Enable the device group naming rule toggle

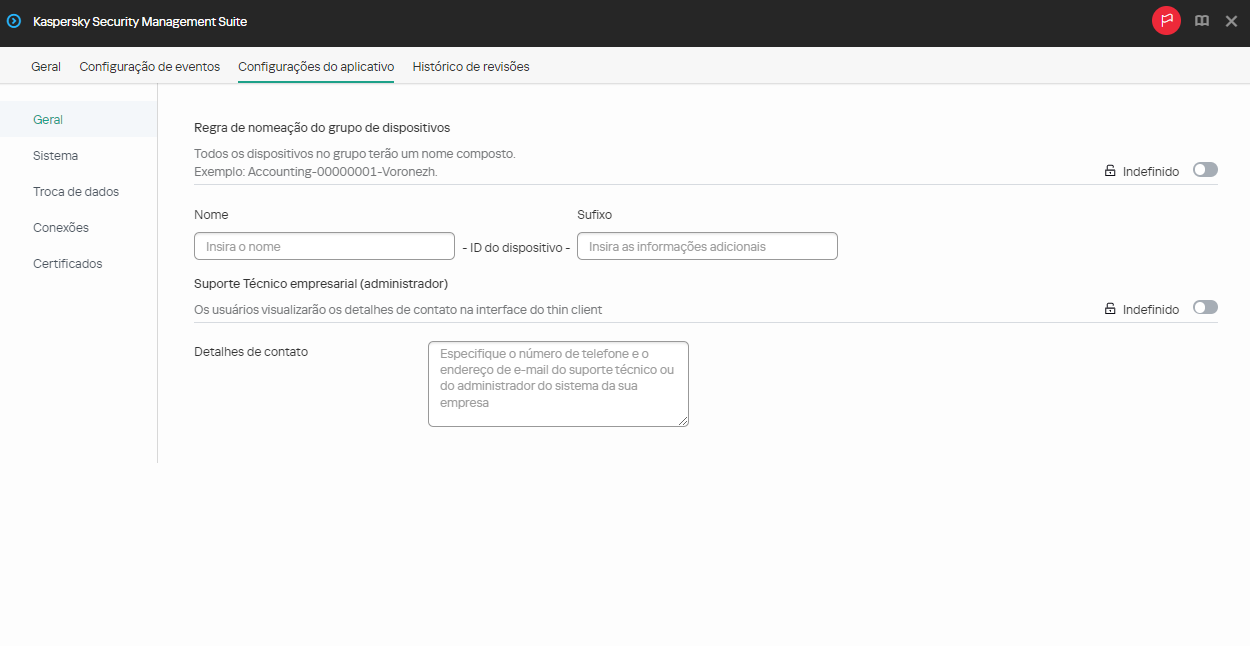(x=1205, y=170)
